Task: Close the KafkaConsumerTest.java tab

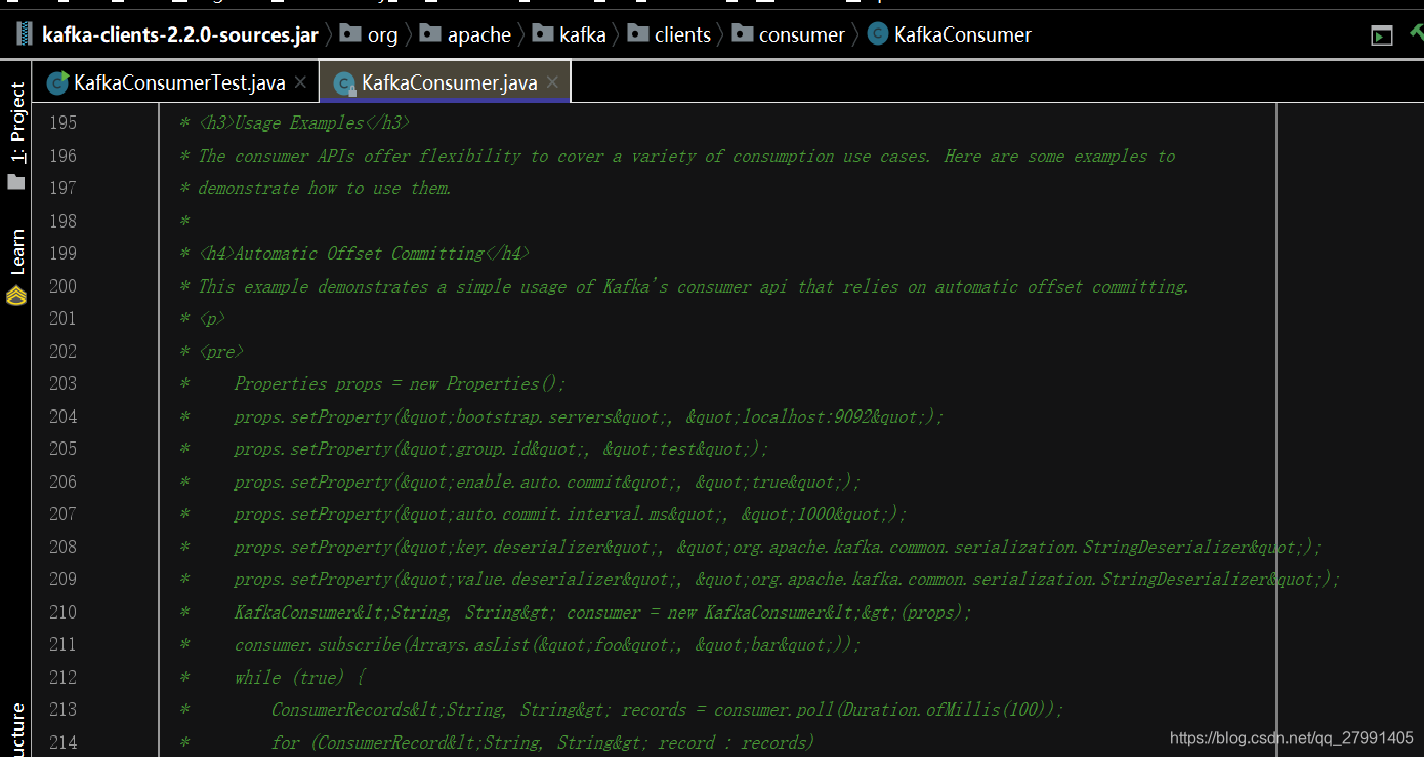Action: point(300,83)
